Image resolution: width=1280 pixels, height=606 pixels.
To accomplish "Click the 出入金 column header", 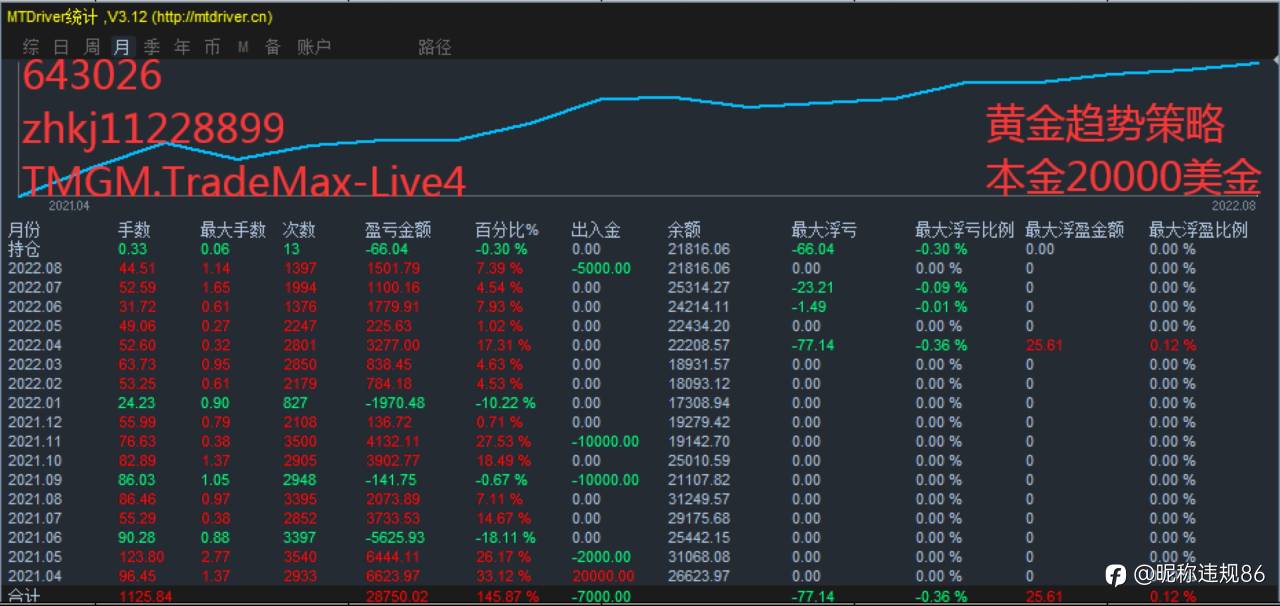I will click(x=596, y=230).
